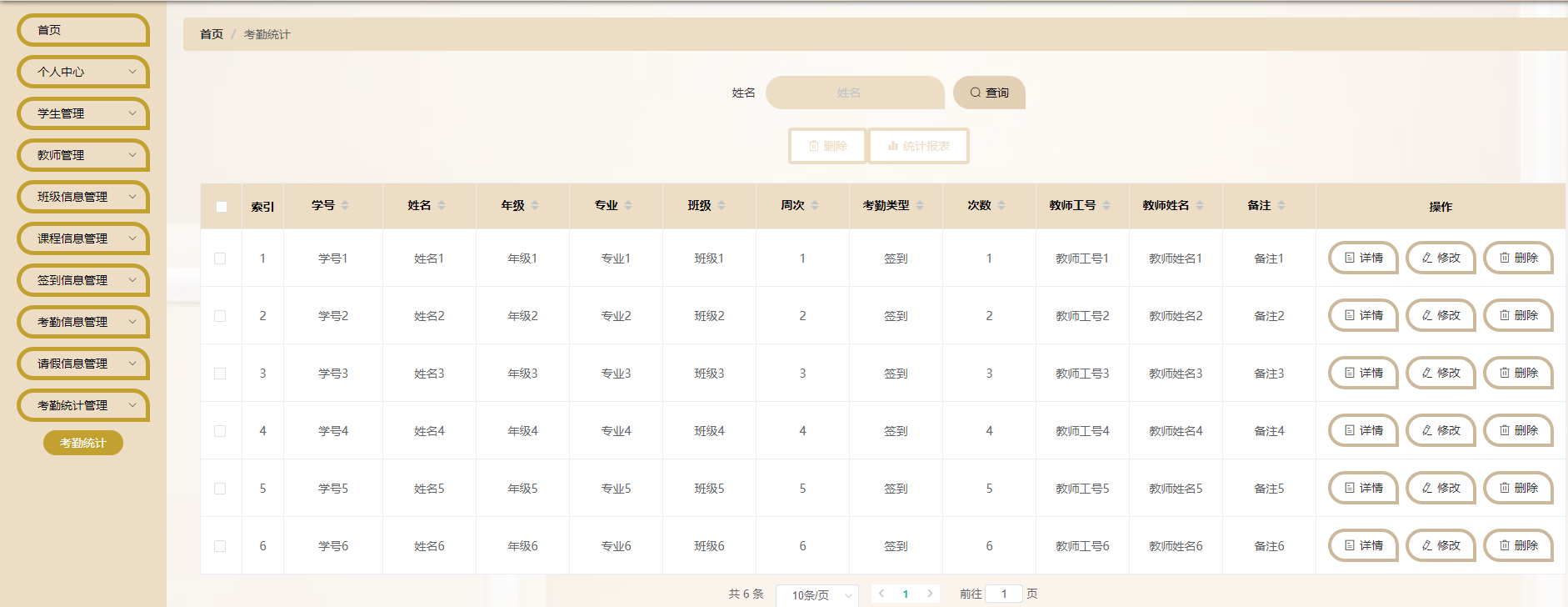Sort by 教师工号 column sort arrows
Viewport: 1568px width, 607px height.
pos(1106,205)
